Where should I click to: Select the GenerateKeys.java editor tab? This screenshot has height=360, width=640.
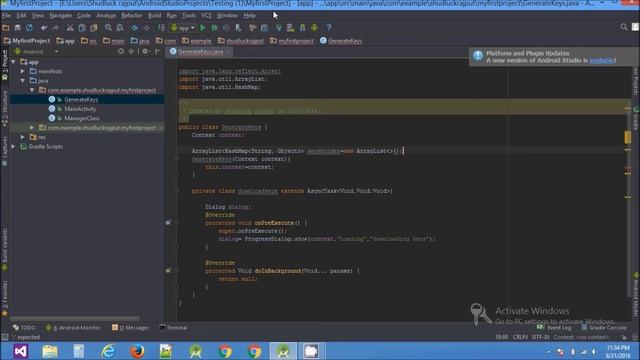tap(198, 52)
